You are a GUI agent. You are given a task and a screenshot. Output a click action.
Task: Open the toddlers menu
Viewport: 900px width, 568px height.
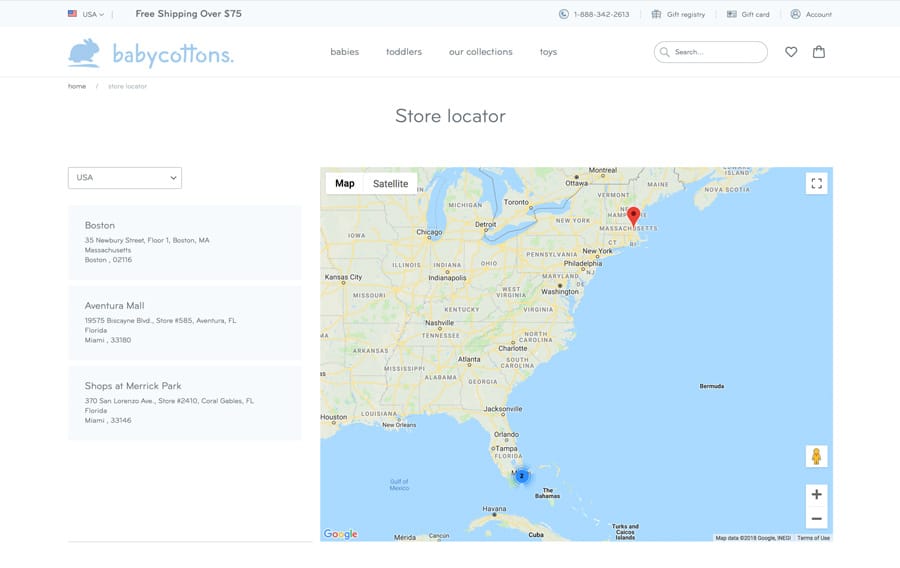tap(404, 52)
